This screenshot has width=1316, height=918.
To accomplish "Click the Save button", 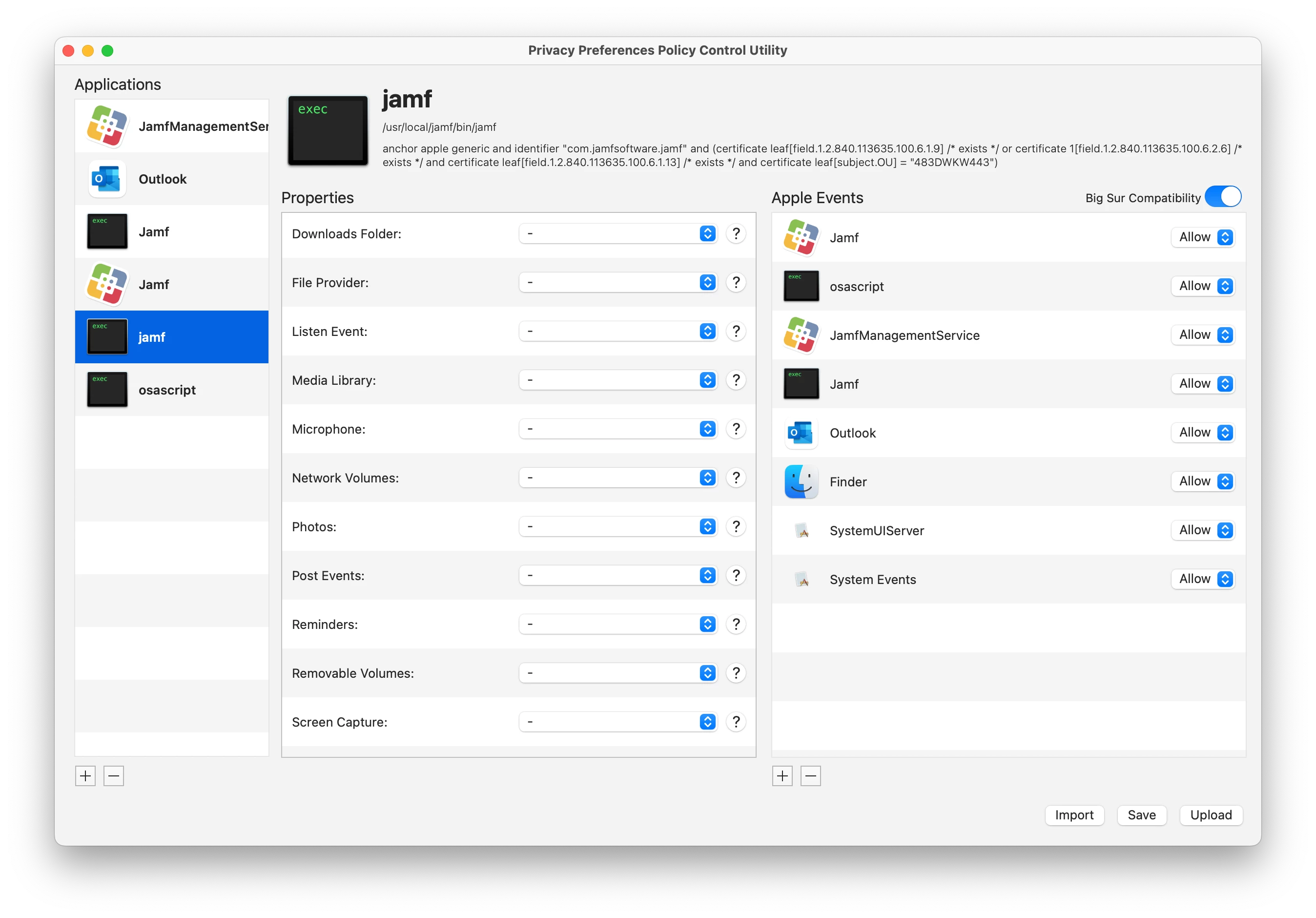I will pos(1142,815).
